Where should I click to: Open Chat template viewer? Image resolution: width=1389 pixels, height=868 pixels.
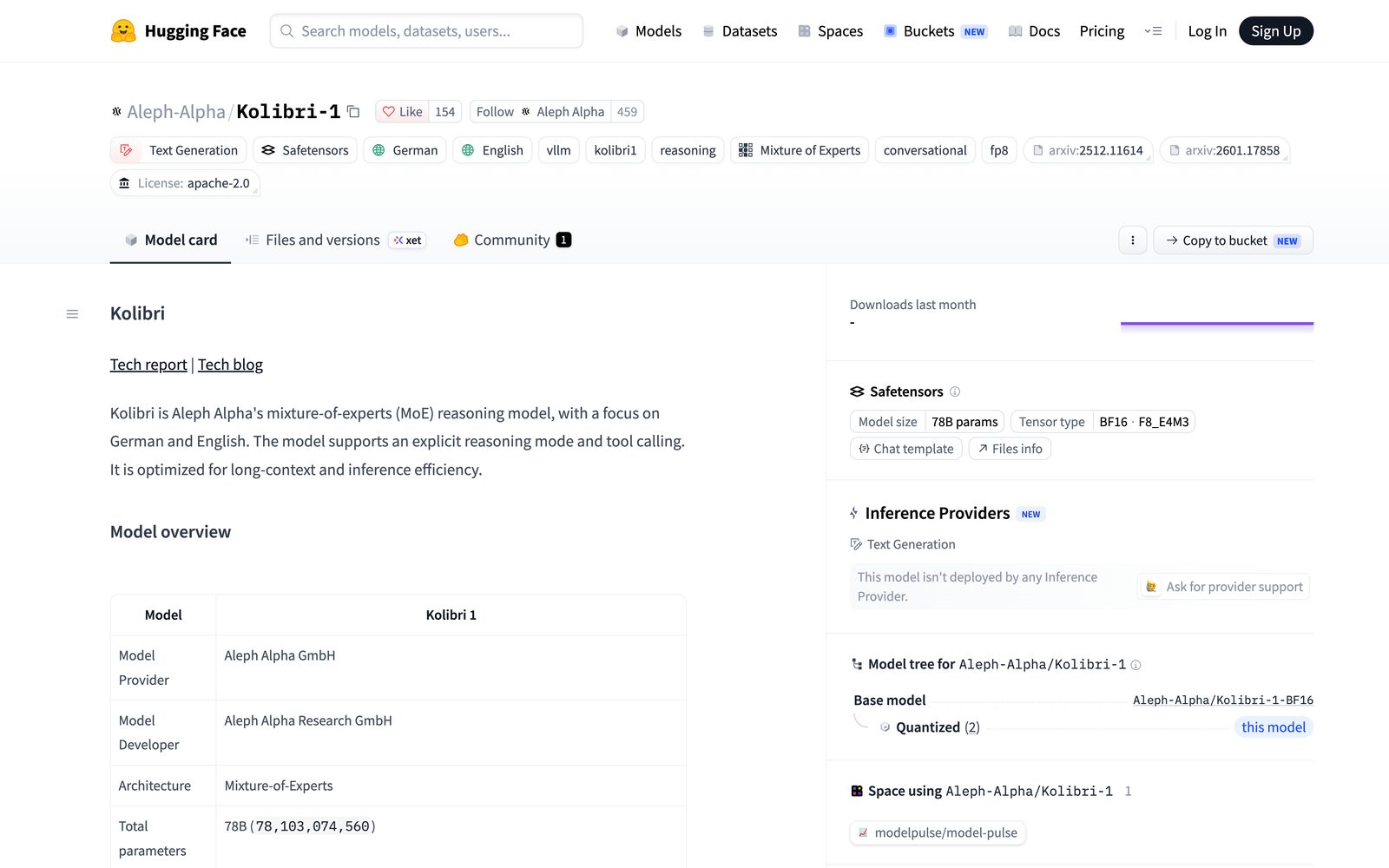pyautogui.click(x=906, y=449)
